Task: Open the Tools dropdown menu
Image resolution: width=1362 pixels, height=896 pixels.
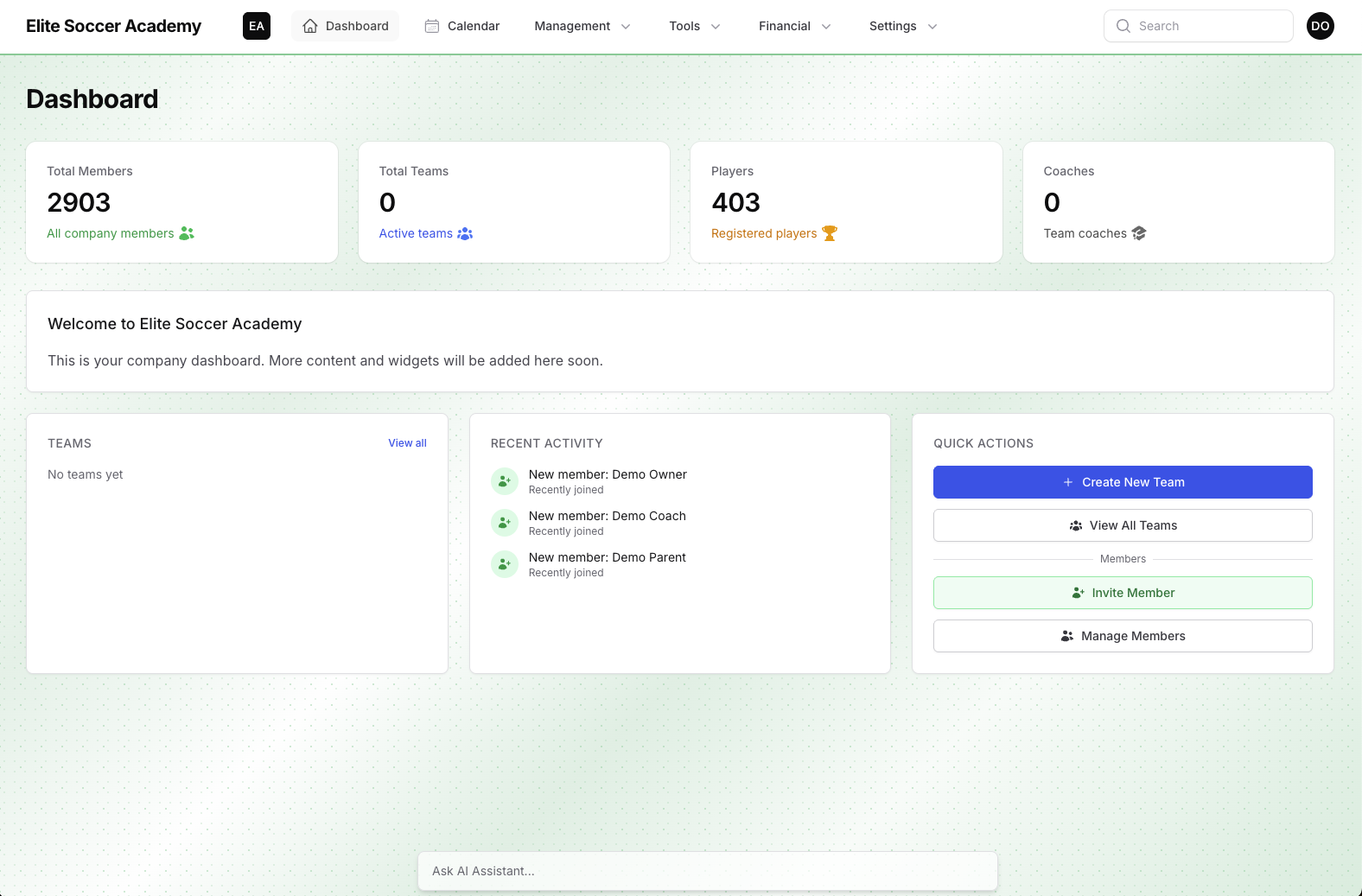Action: coord(694,26)
